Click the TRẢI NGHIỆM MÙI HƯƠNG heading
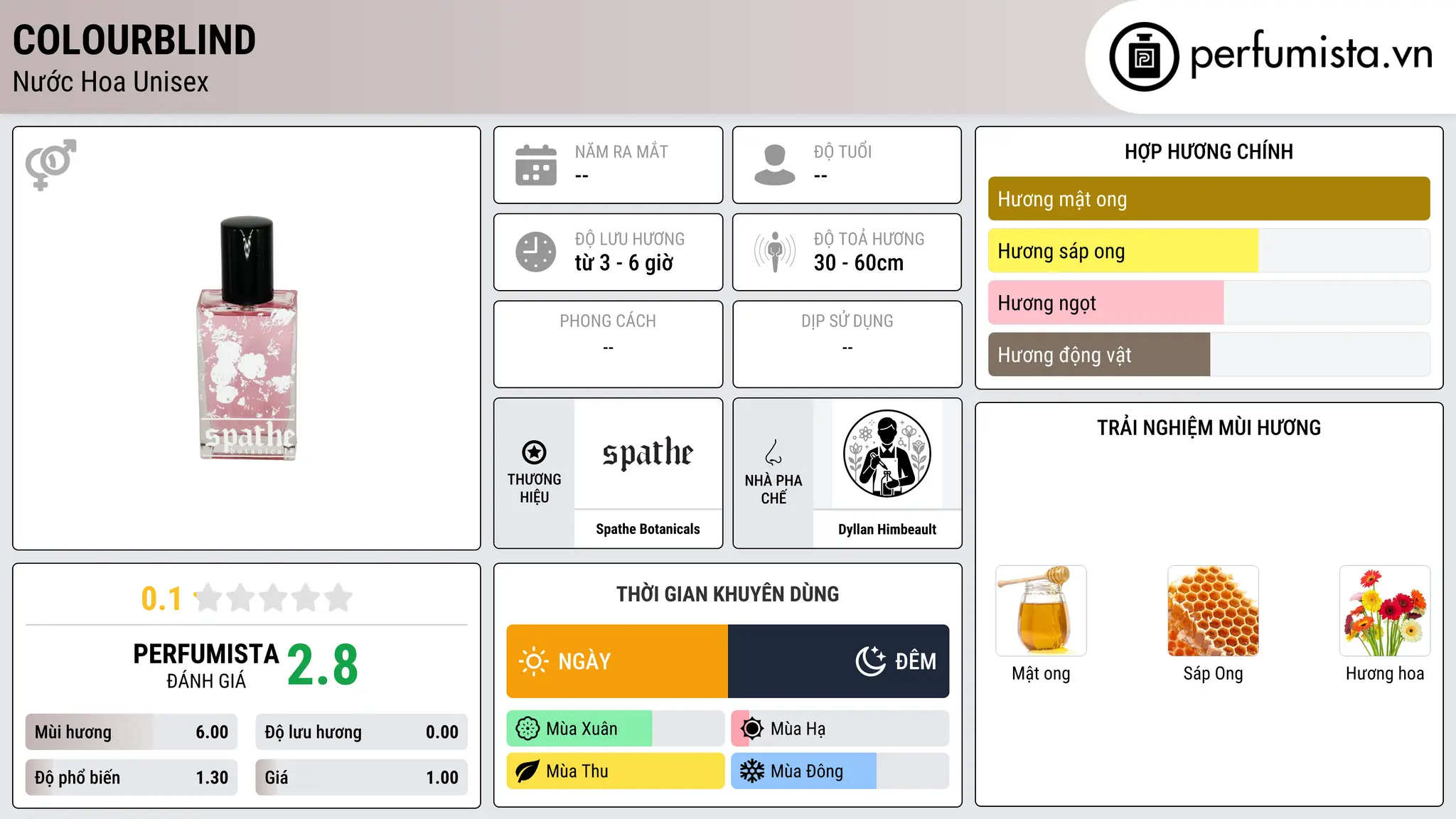Image resolution: width=1456 pixels, height=819 pixels. [1209, 428]
